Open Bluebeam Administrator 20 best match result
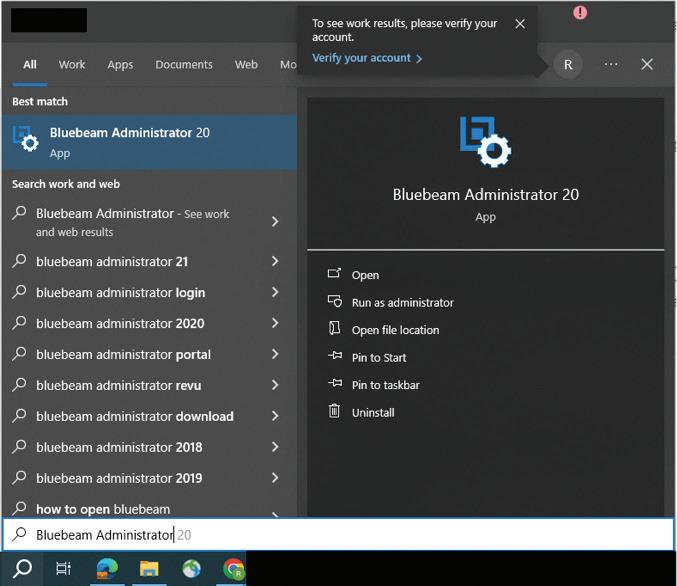The width and height of the screenshot is (677, 586). [x=149, y=143]
